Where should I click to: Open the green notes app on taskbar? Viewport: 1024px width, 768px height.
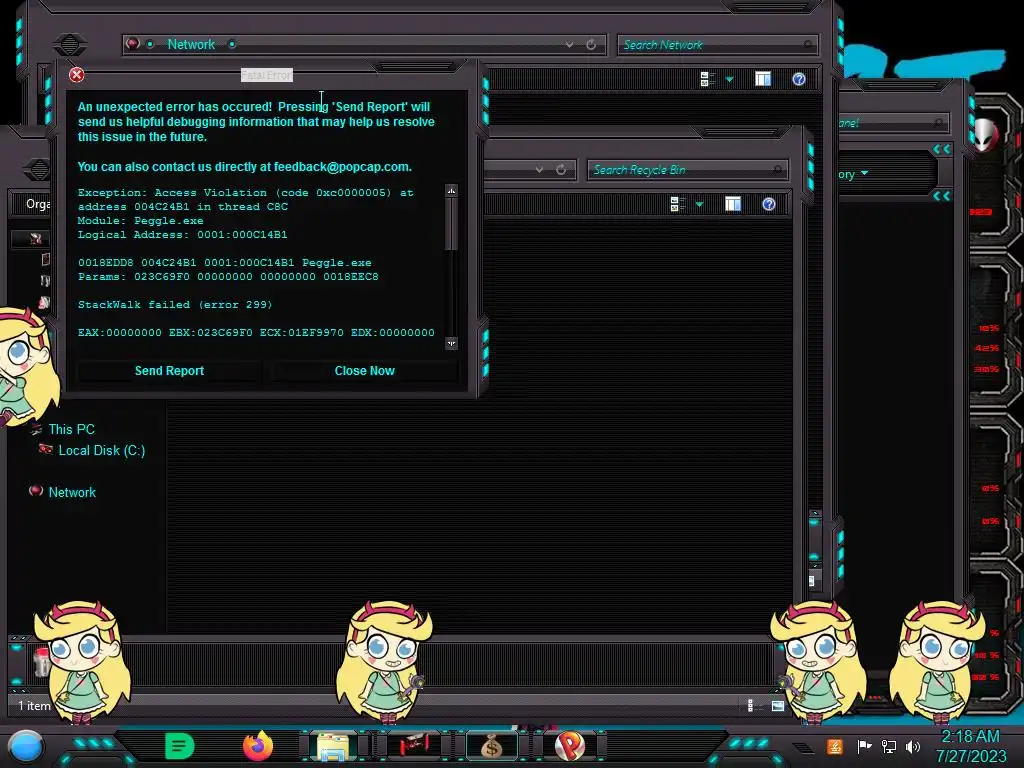tap(179, 746)
